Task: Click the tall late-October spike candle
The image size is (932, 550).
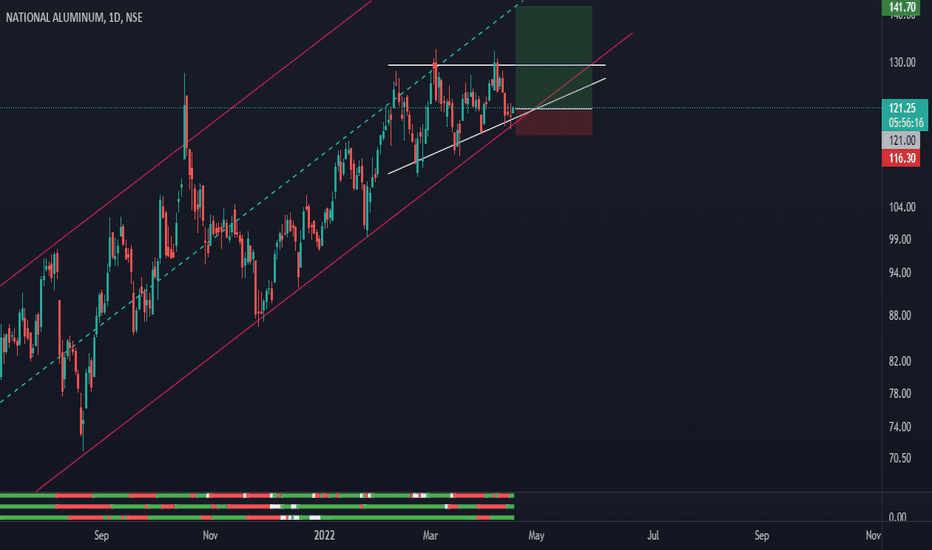Action: (185, 116)
